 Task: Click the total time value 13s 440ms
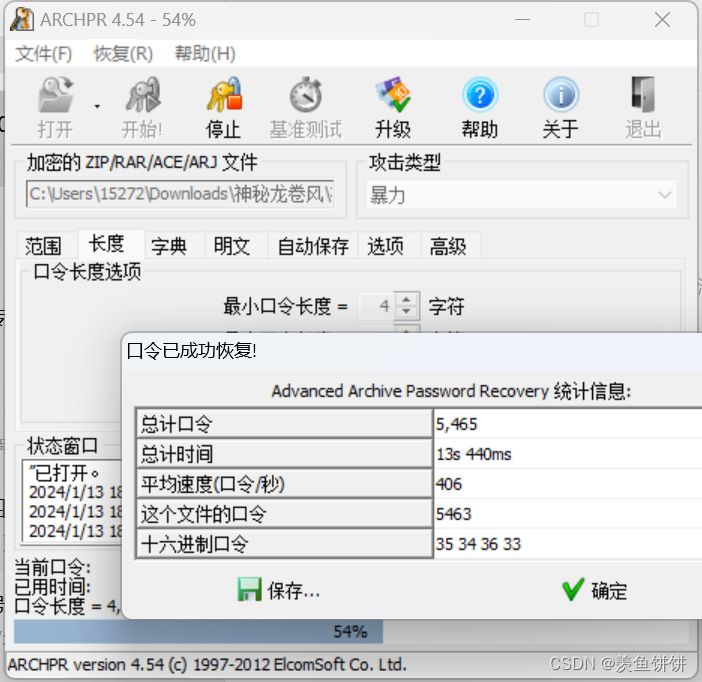tap(474, 454)
